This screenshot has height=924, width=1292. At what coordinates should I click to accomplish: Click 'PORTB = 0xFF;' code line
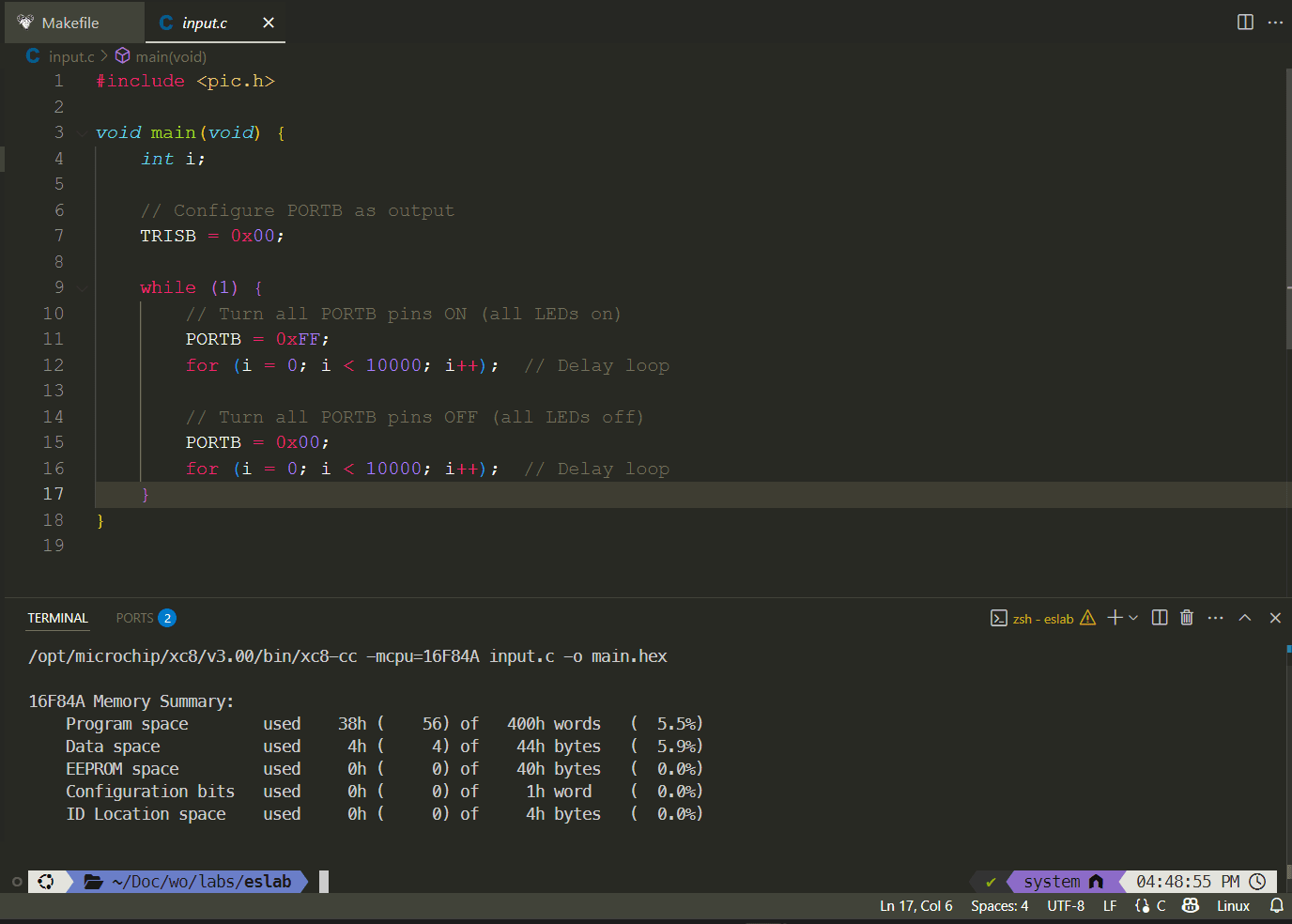[x=257, y=340]
